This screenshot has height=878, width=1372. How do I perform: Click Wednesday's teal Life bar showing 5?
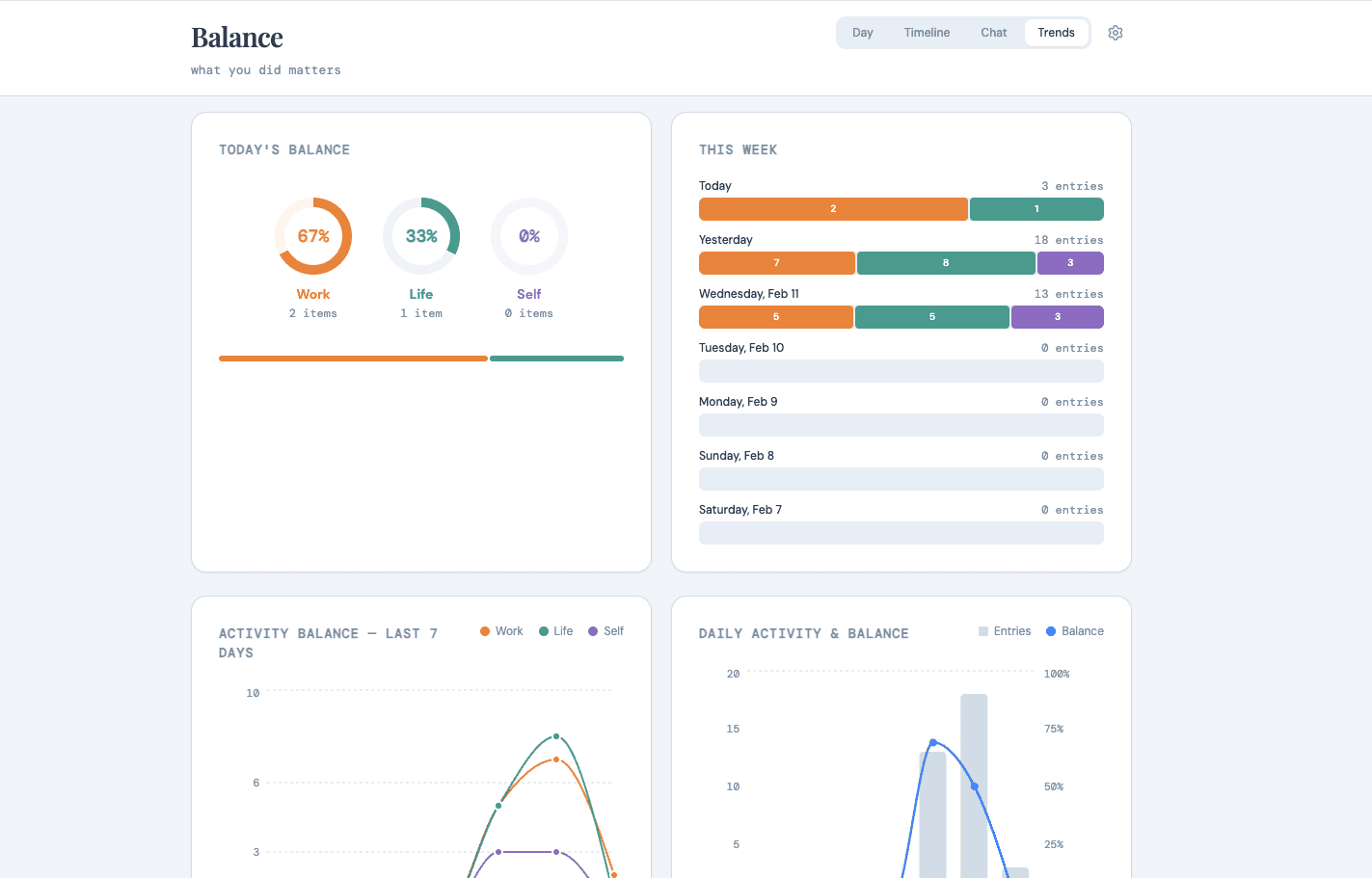pos(932,317)
